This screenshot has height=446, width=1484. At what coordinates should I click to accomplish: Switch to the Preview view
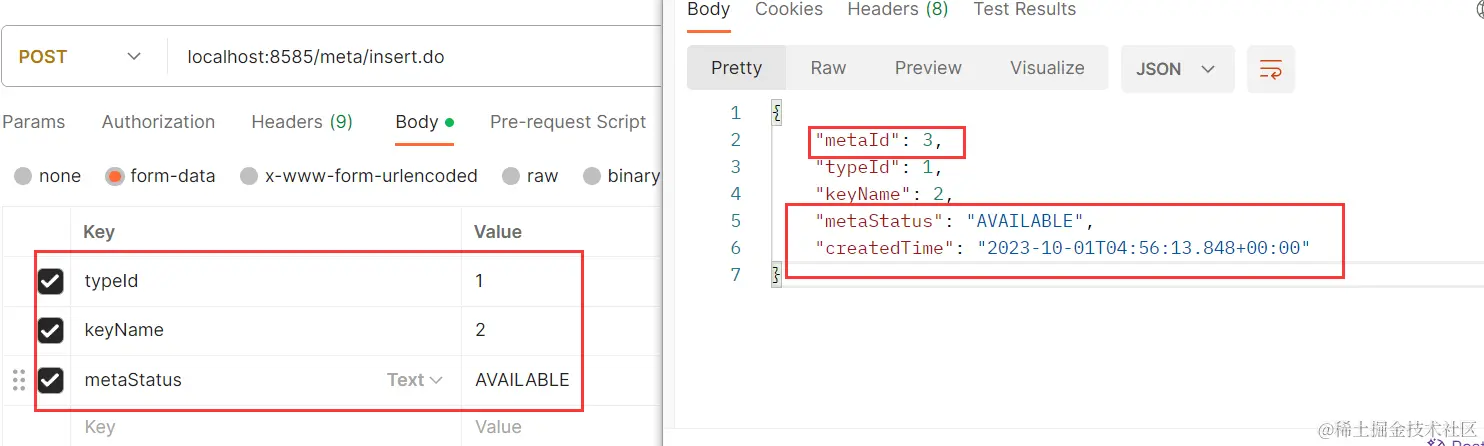pos(928,68)
